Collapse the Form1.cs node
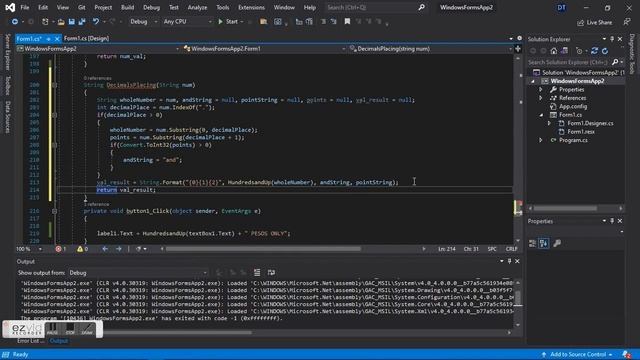 pyautogui.click(x=542, y=115)
